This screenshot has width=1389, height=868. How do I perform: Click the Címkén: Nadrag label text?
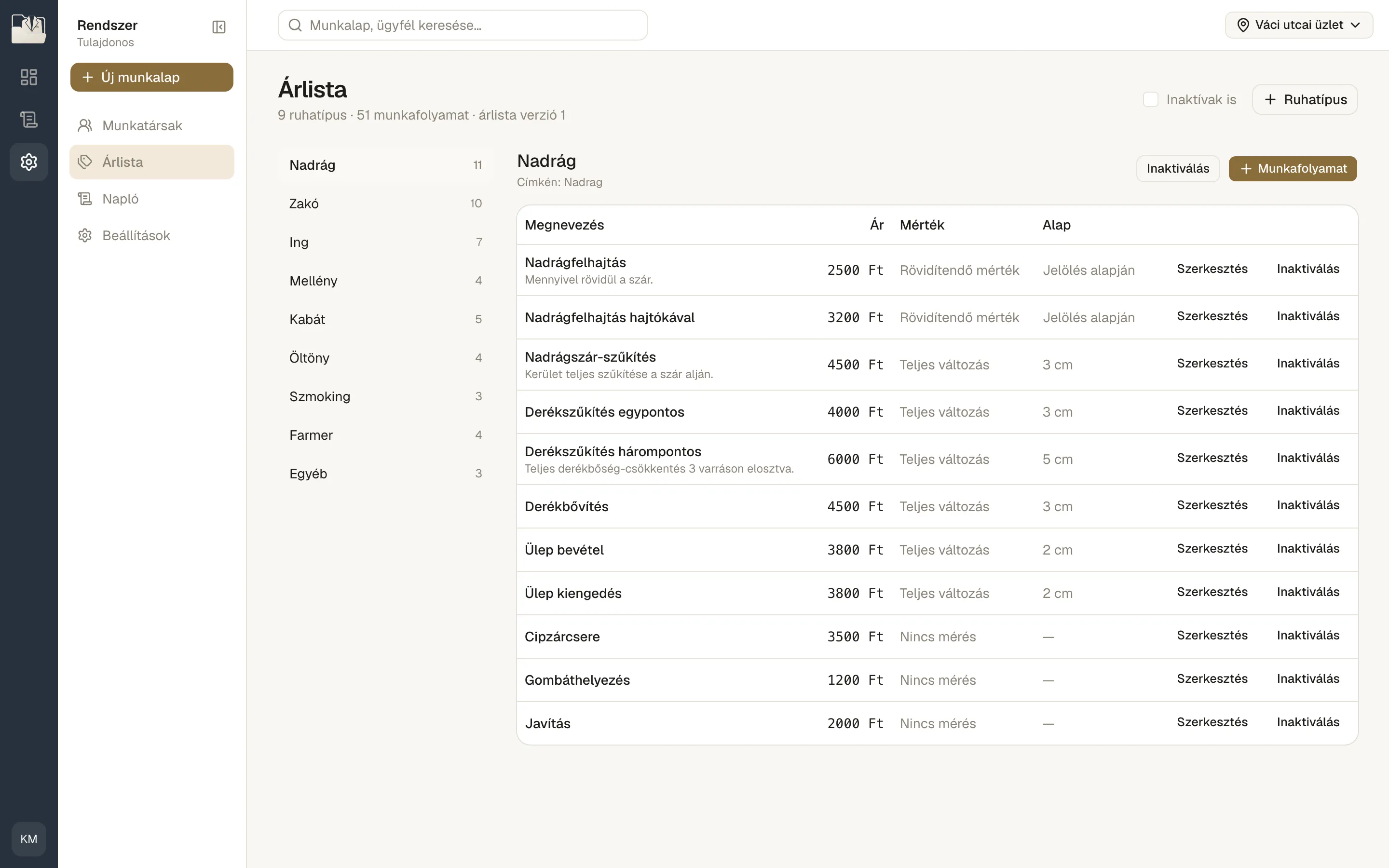click(x=559, y=183)
